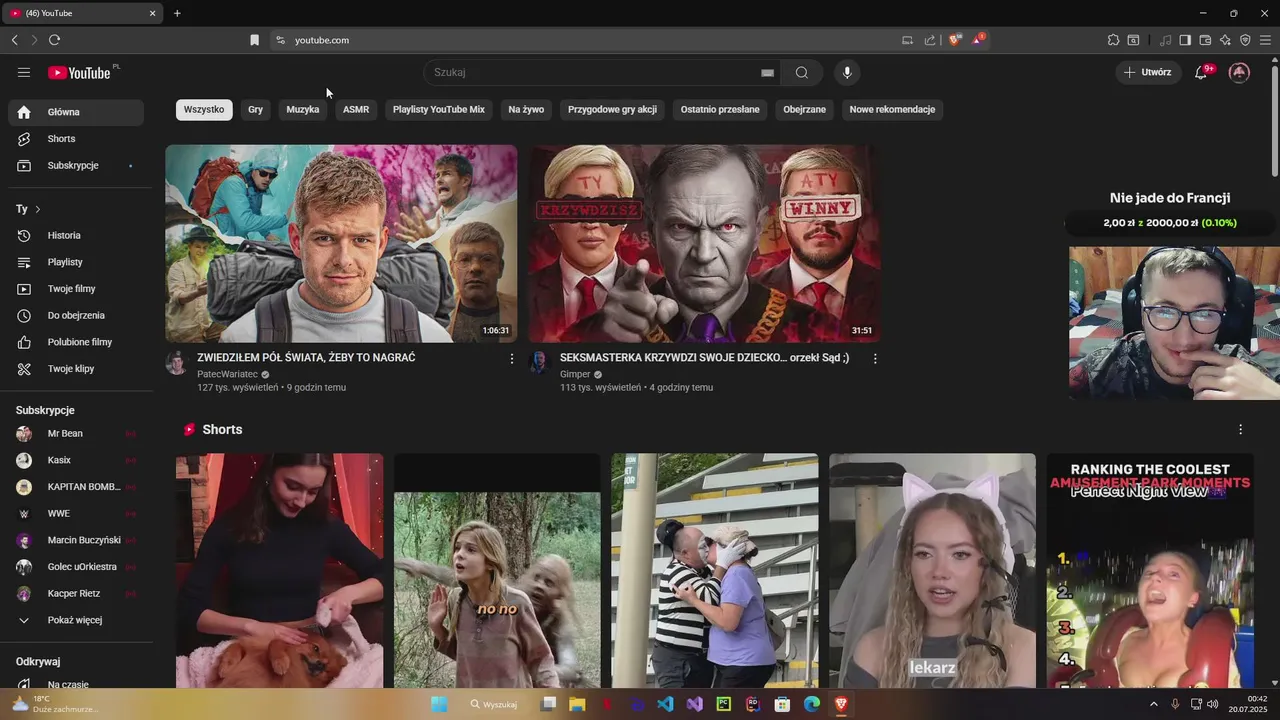Viewport: 1280px width, 720px height.
Task: Click the bookmark icon beside address bar
Action: tap(254, 40)
